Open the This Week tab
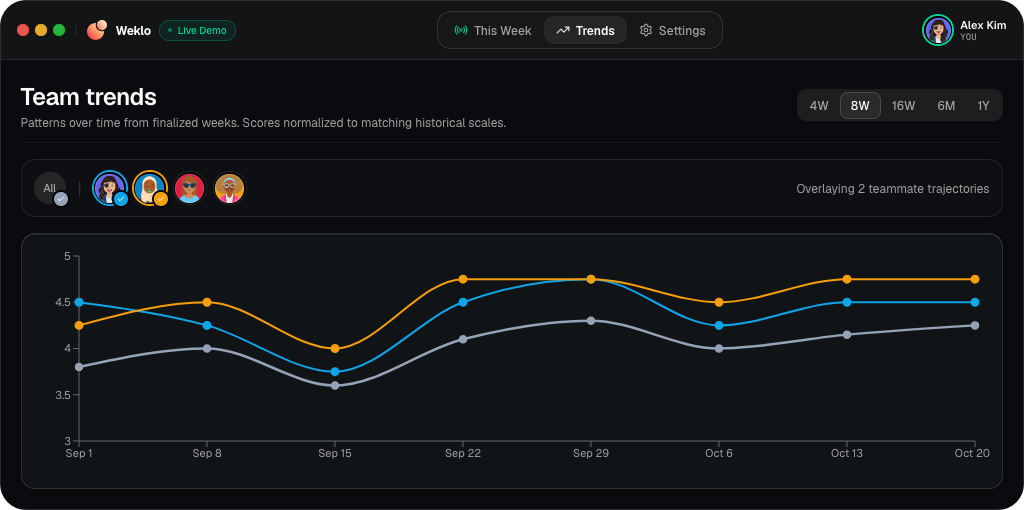Viewport: 1024px width, 510px height. click(493, 31)
